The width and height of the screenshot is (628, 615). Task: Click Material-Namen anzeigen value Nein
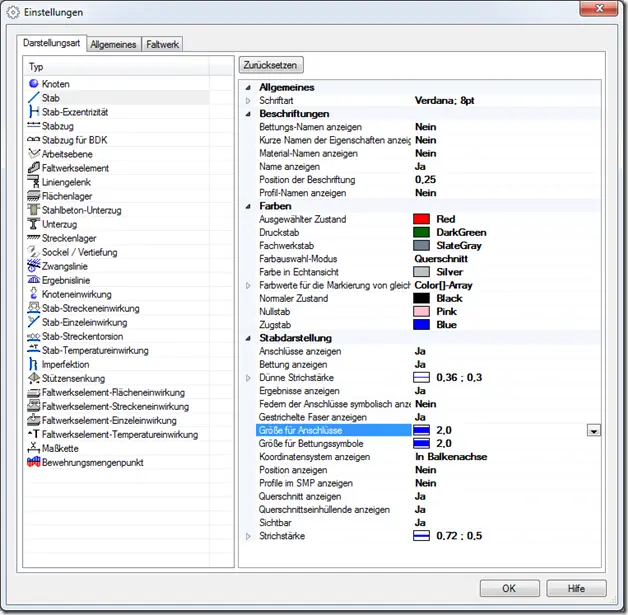425,153
